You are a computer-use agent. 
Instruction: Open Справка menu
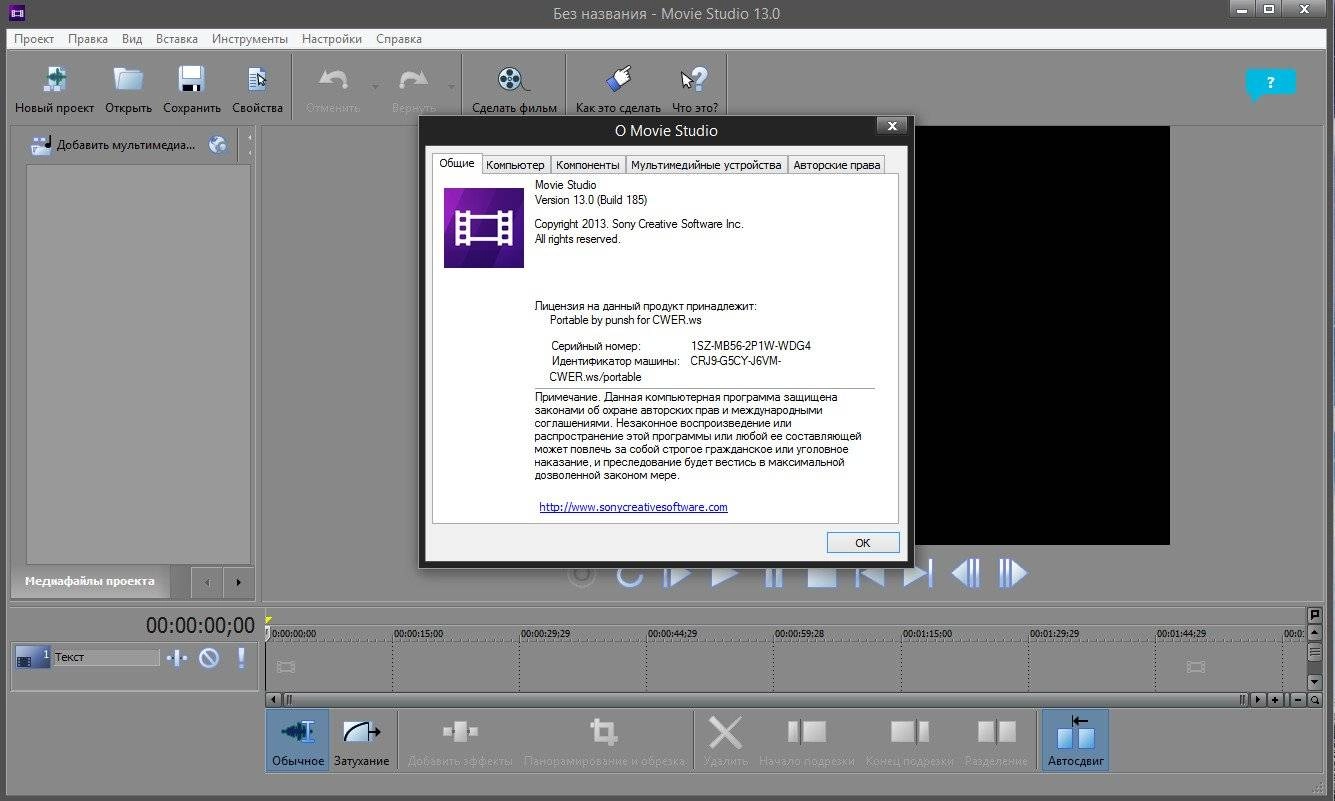click(x=399, y=39)
